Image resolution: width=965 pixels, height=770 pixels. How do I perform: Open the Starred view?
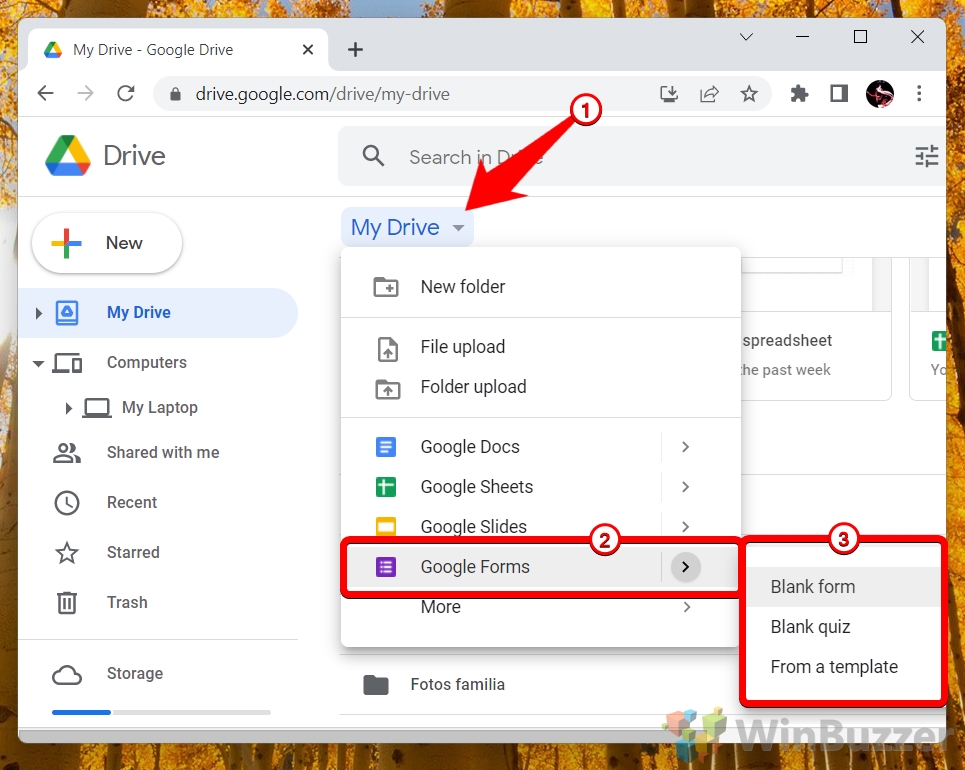pyautogui.click(x=133, y=552)
